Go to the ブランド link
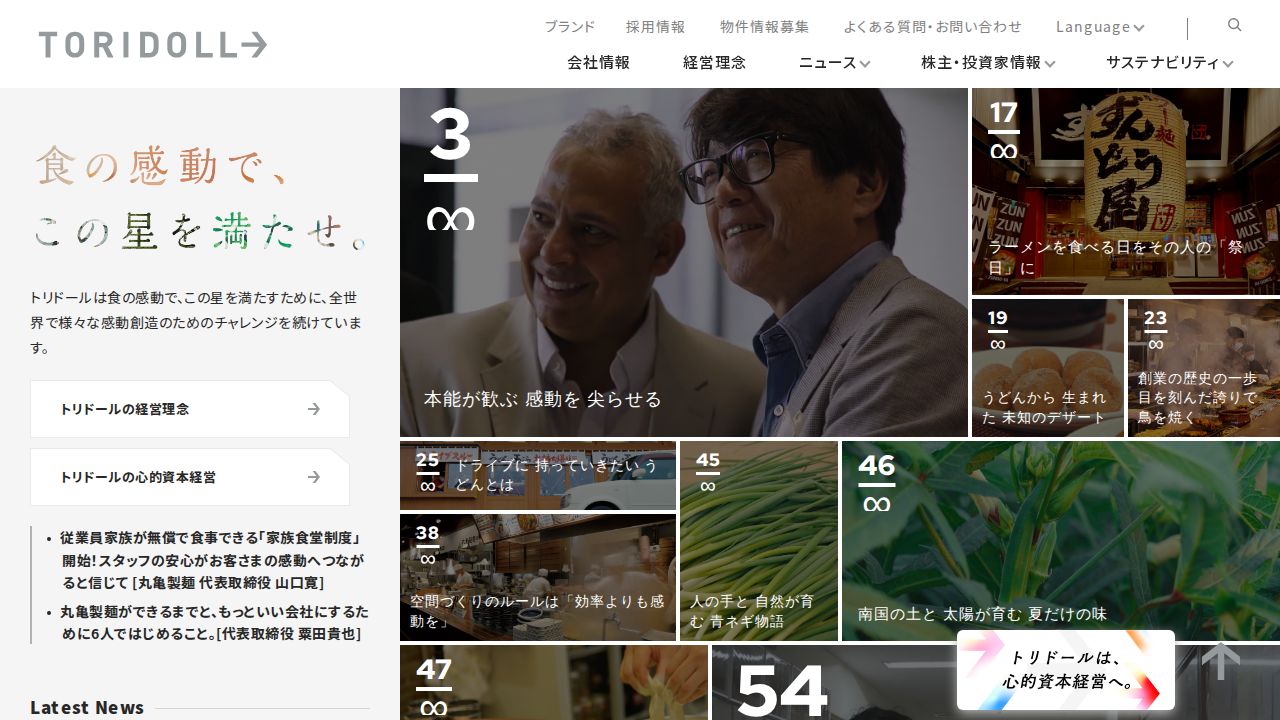This screenshot has width=1280, height=720. click(x=570, y=27)
